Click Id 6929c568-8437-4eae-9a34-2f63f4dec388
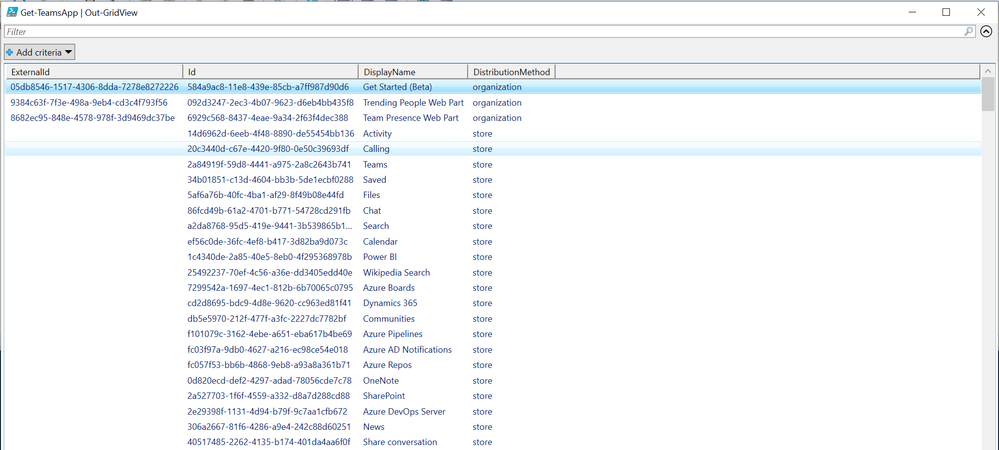Image resolution: width=999 pixels, height=450 pixels. (x=268, y=118)
